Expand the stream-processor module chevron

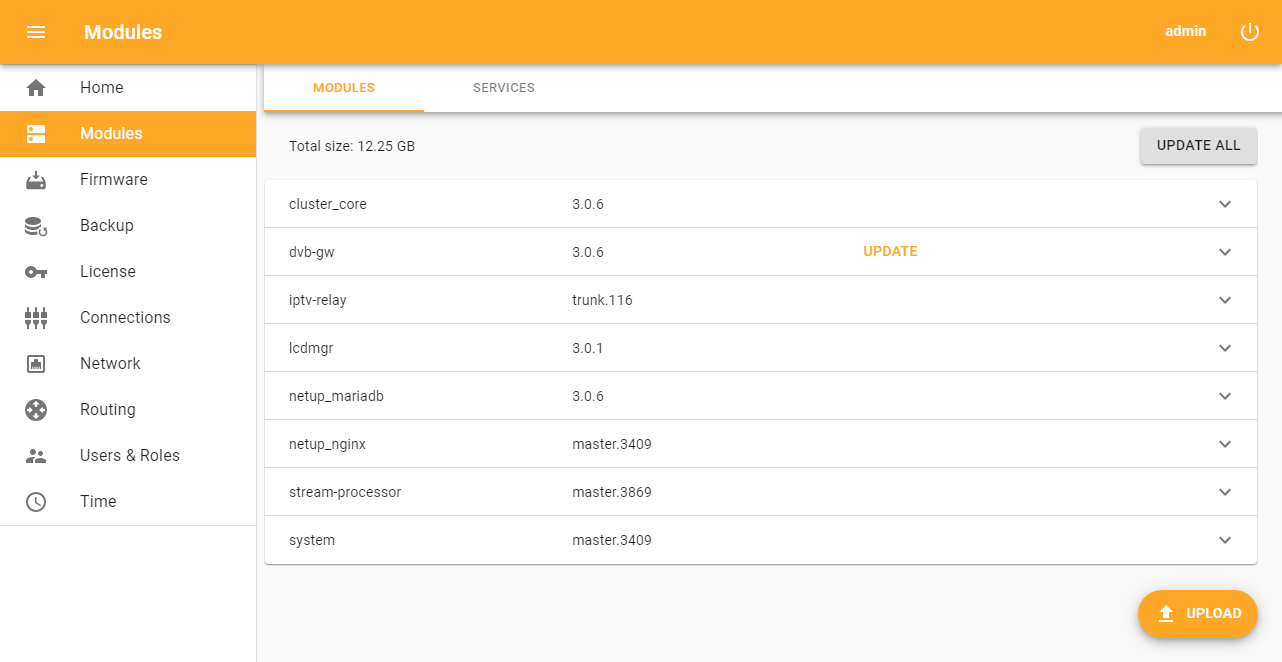[1225, 492]
